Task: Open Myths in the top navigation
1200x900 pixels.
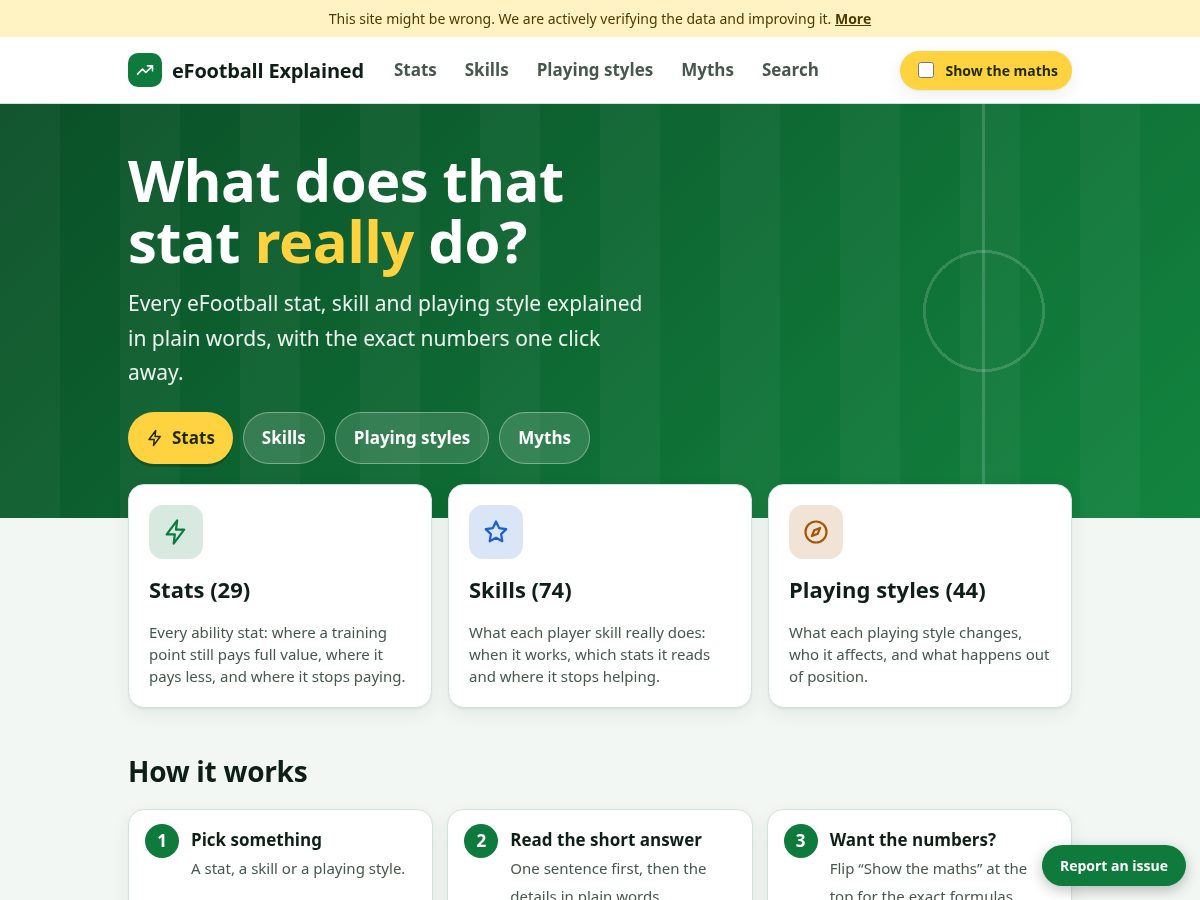Action: pos(708,70)
